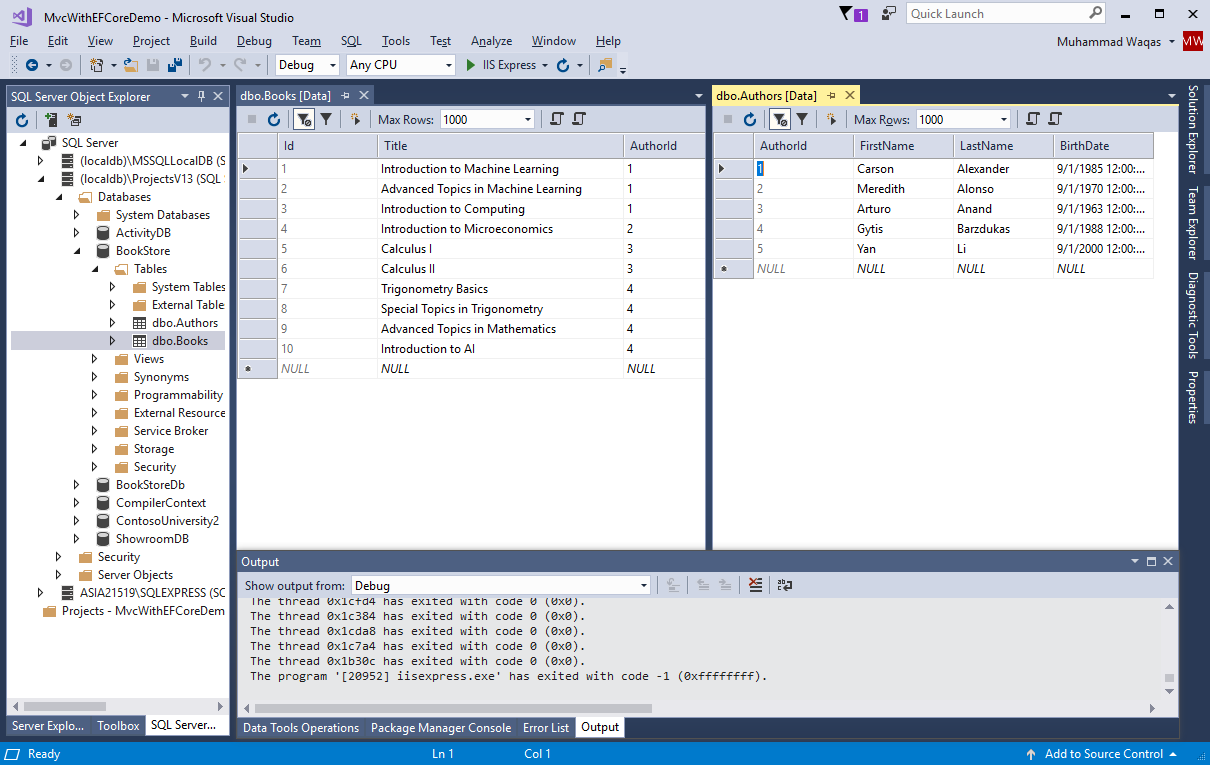The height and width of the screenshot is (765, 1210).
Task: Switch to the Toolbox panel tab
Action: (118, 726)
